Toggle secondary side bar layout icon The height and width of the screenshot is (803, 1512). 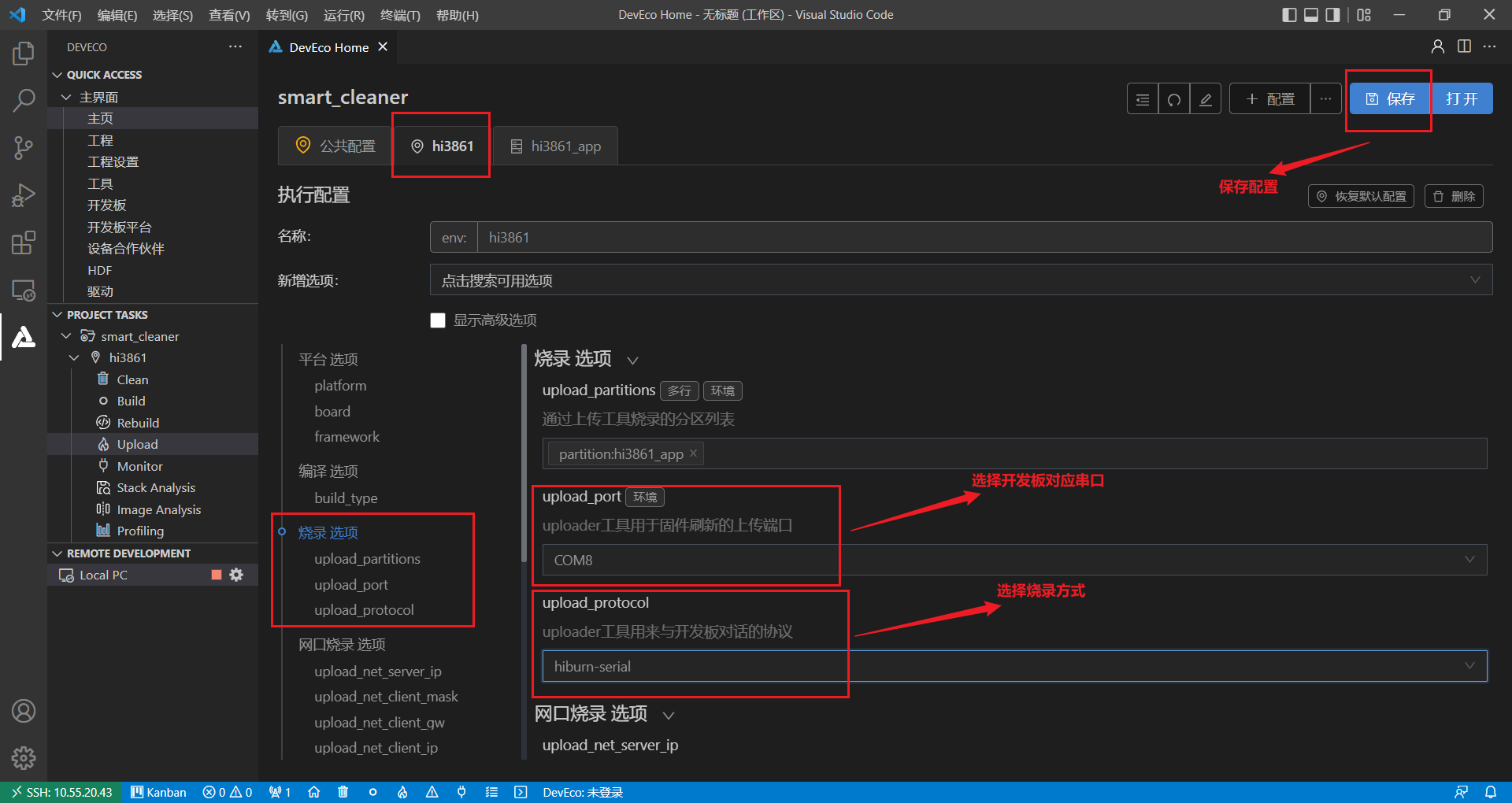[x=1332, y=15]
